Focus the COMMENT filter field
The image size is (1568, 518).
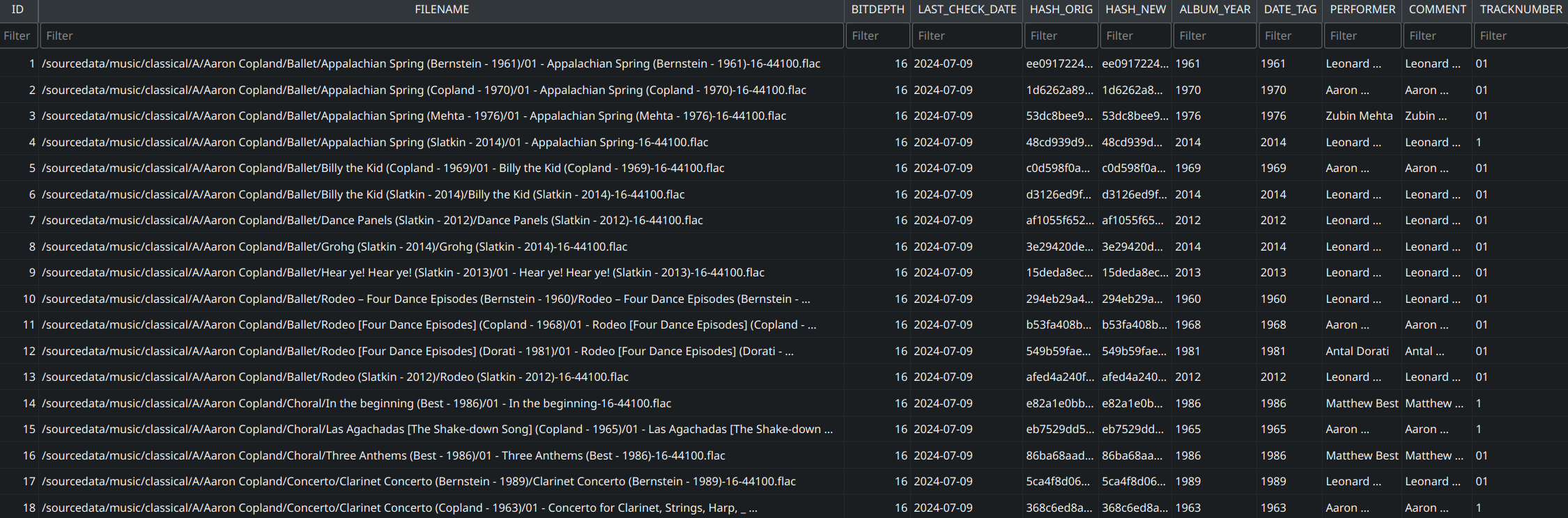(1436, 36)
